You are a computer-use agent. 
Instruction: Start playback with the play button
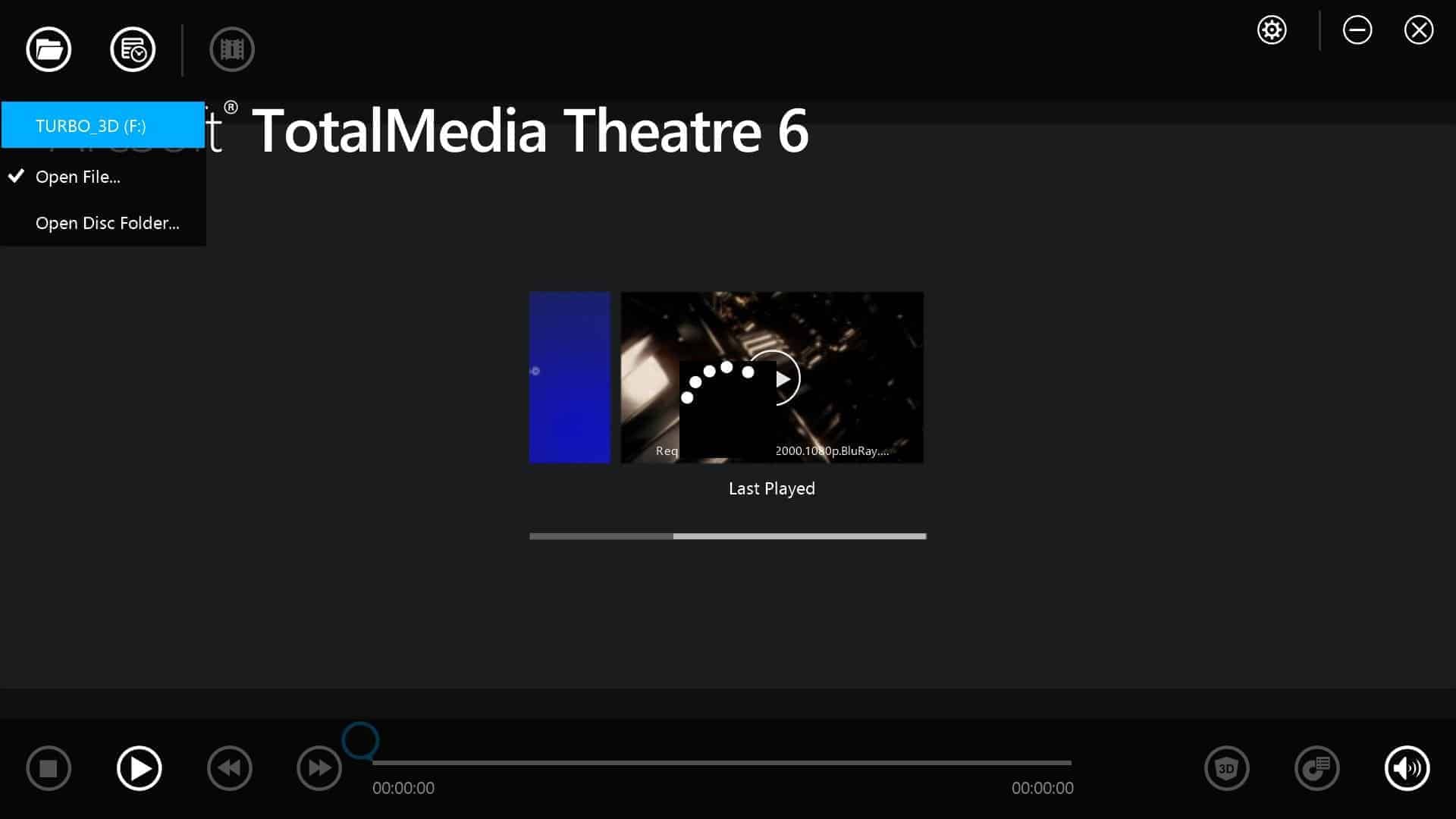pyautogui.click(x=140, y=768)
